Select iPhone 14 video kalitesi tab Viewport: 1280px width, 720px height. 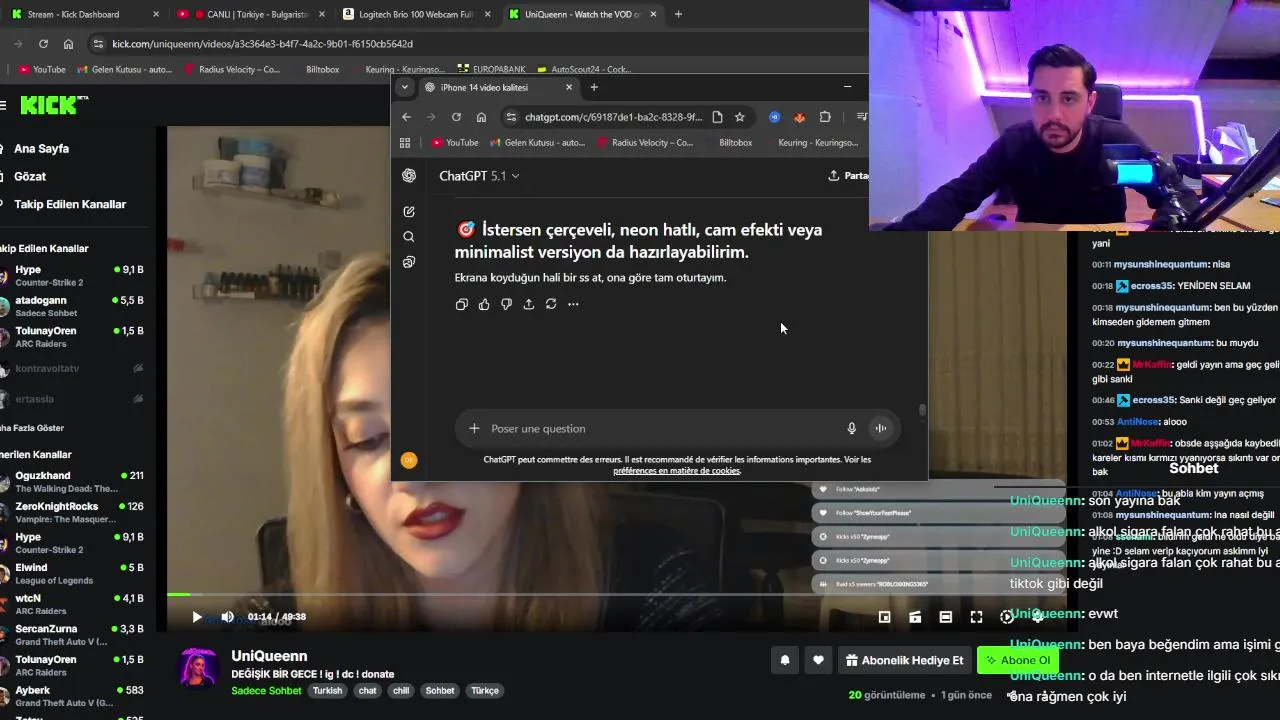pyautogui.click(x=498, y=87)
